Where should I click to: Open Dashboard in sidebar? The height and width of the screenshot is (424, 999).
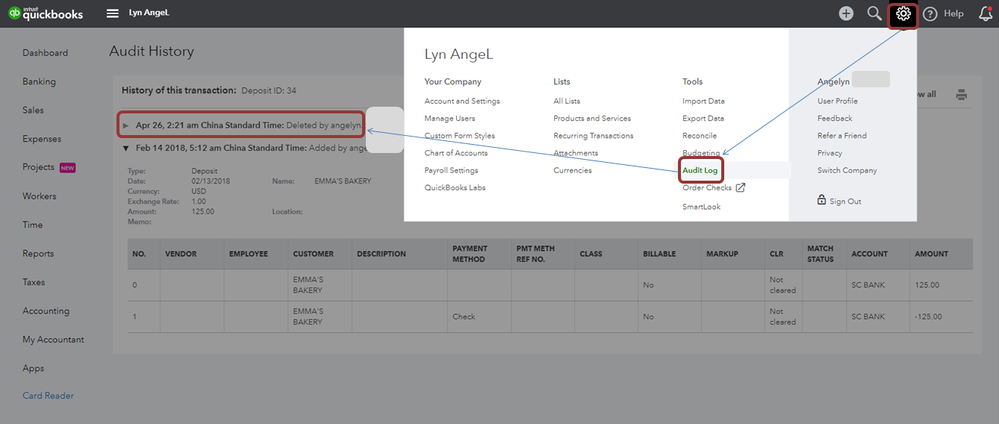(45, 53)
